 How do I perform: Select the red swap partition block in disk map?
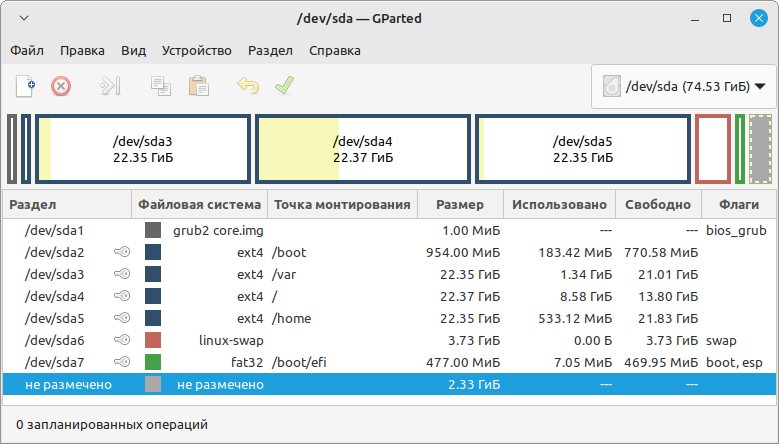(713, 149)
